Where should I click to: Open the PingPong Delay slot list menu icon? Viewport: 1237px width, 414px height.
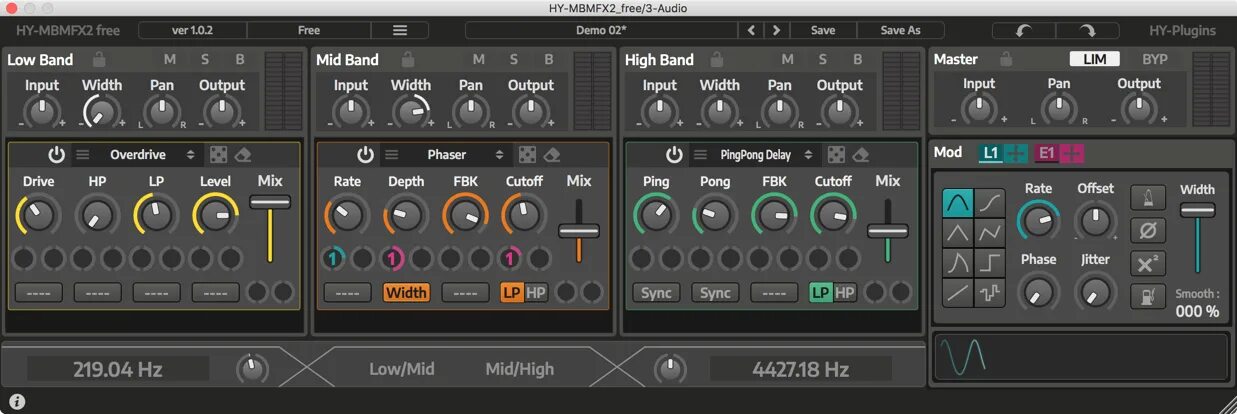tap(701, 155)
